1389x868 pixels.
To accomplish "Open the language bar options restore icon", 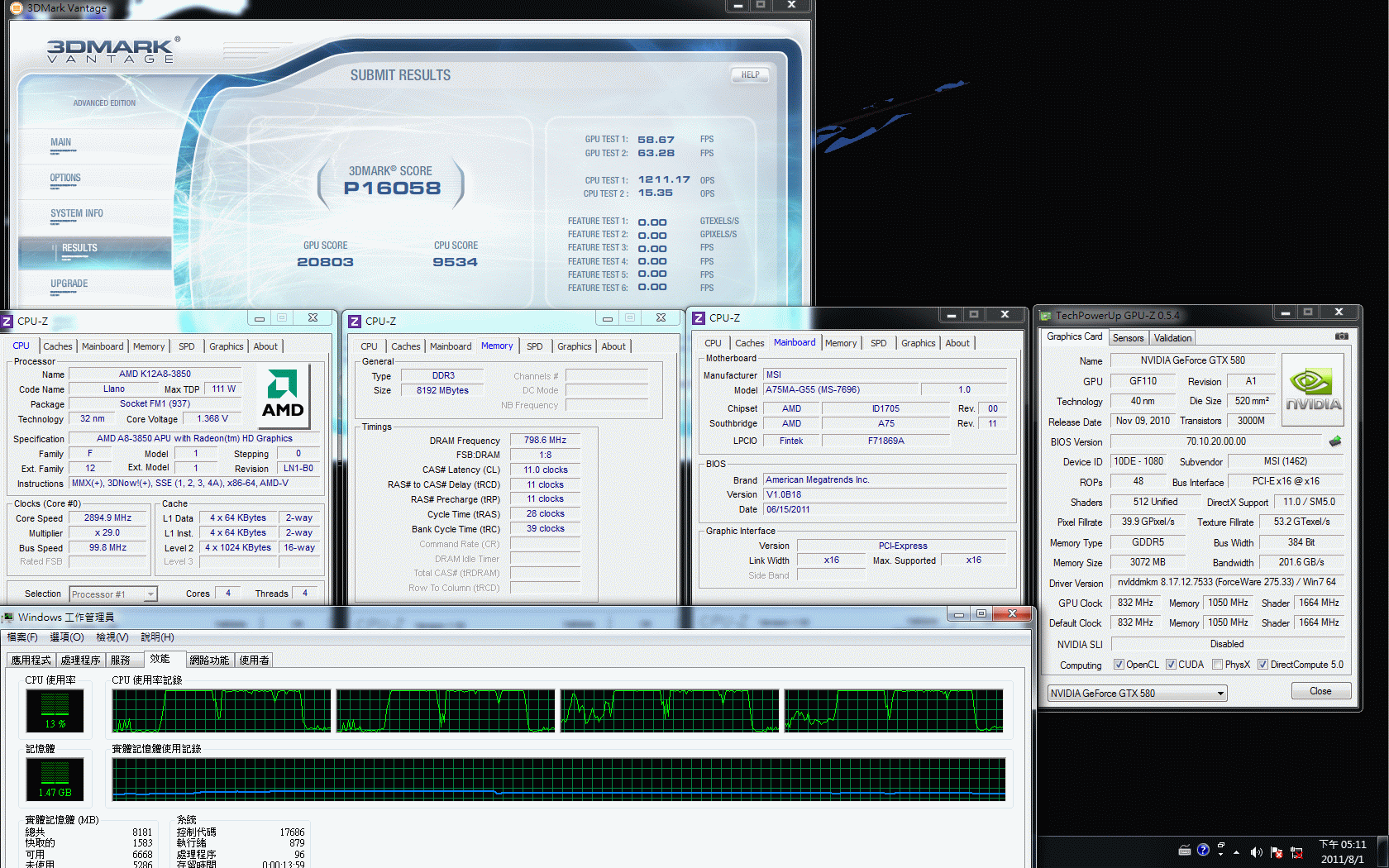I will tap(1221, 846).
